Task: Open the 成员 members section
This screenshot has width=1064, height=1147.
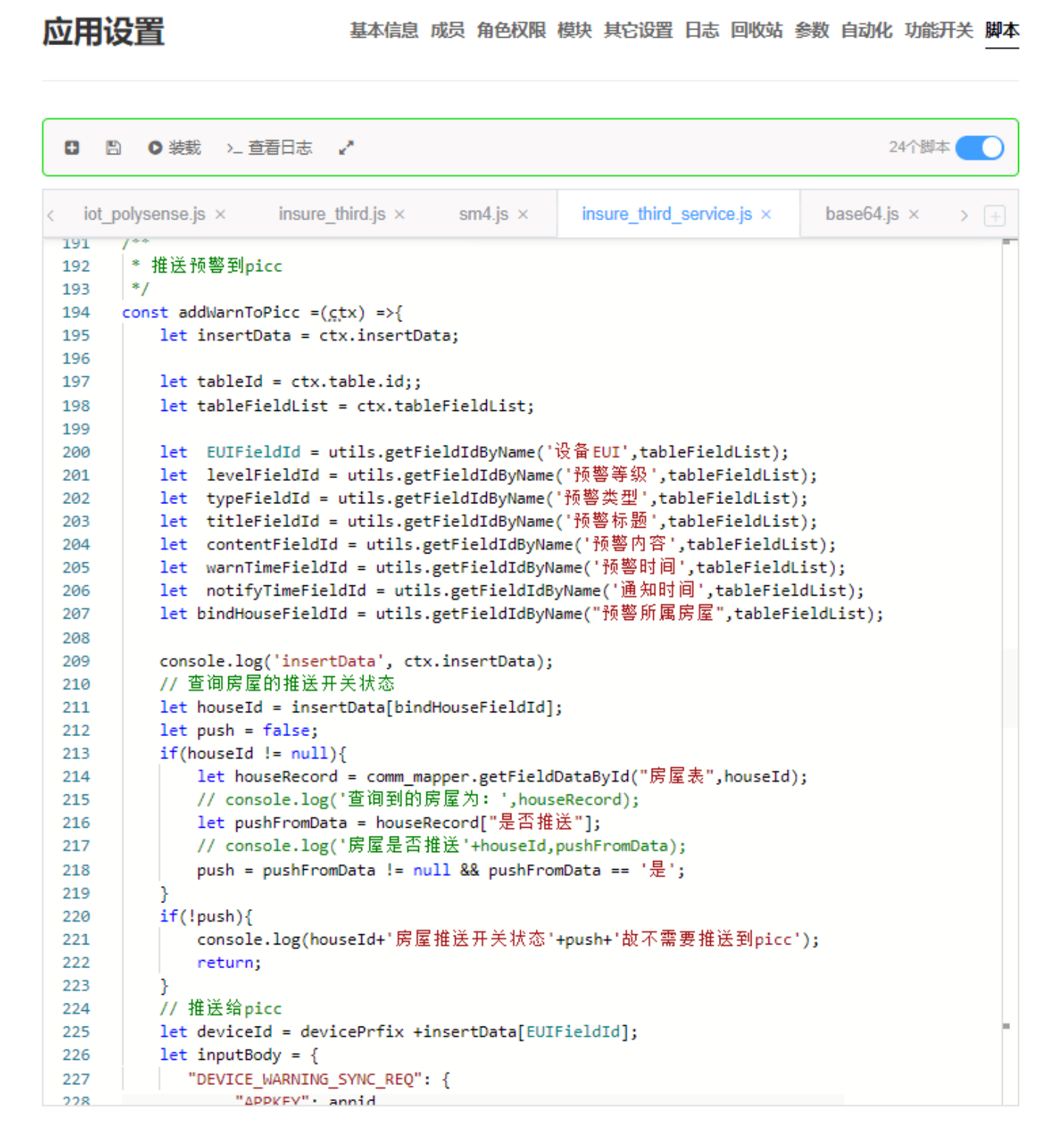Action: pos(448,30)
